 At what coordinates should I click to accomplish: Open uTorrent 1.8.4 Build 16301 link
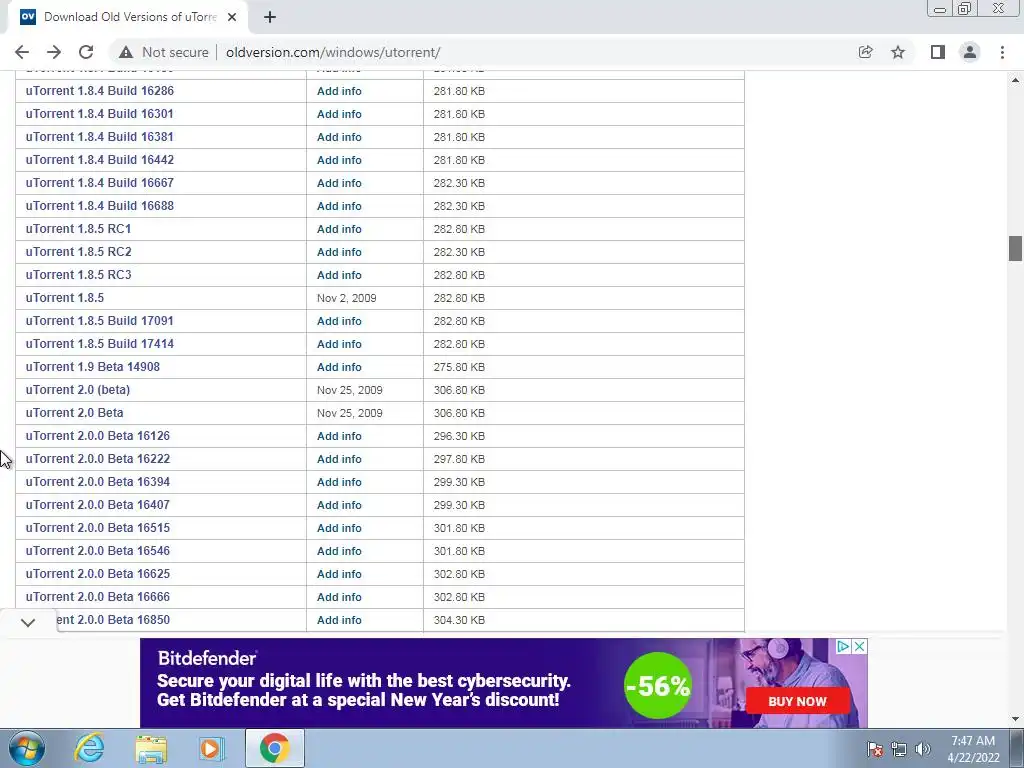(99, 114)
